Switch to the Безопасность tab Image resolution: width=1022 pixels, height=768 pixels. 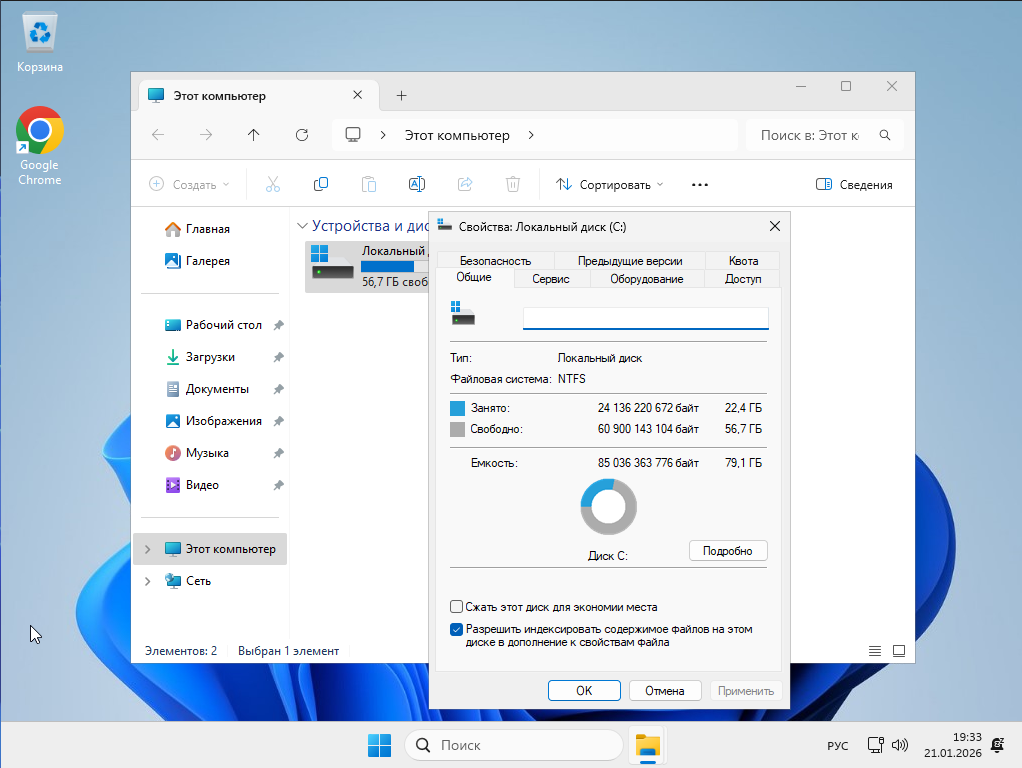tap(495, 261)
